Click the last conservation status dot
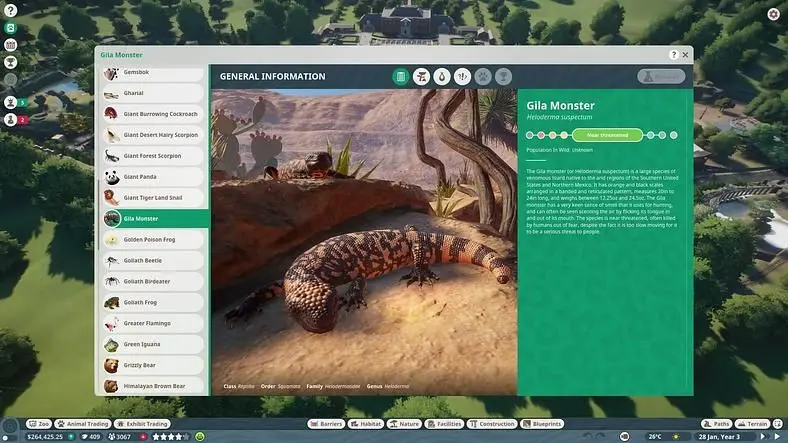 [673, 135]
